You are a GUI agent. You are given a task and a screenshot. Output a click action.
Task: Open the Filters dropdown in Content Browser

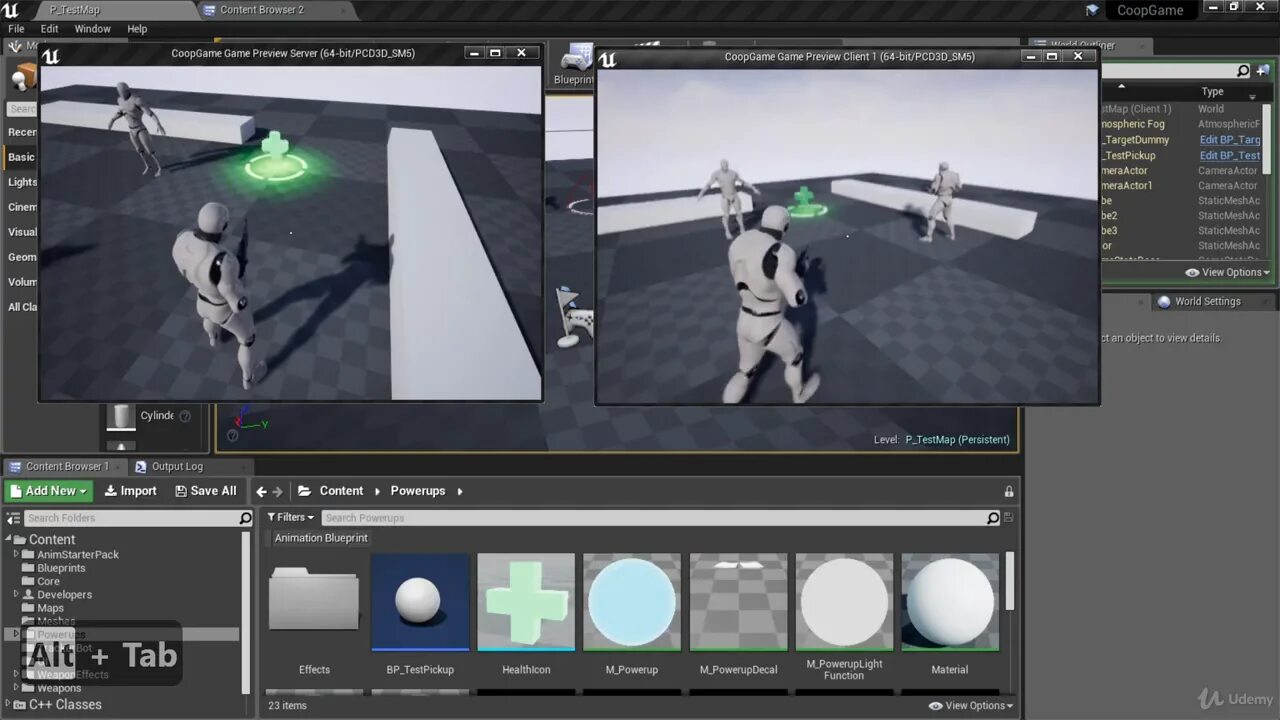[x=291, y=518]
